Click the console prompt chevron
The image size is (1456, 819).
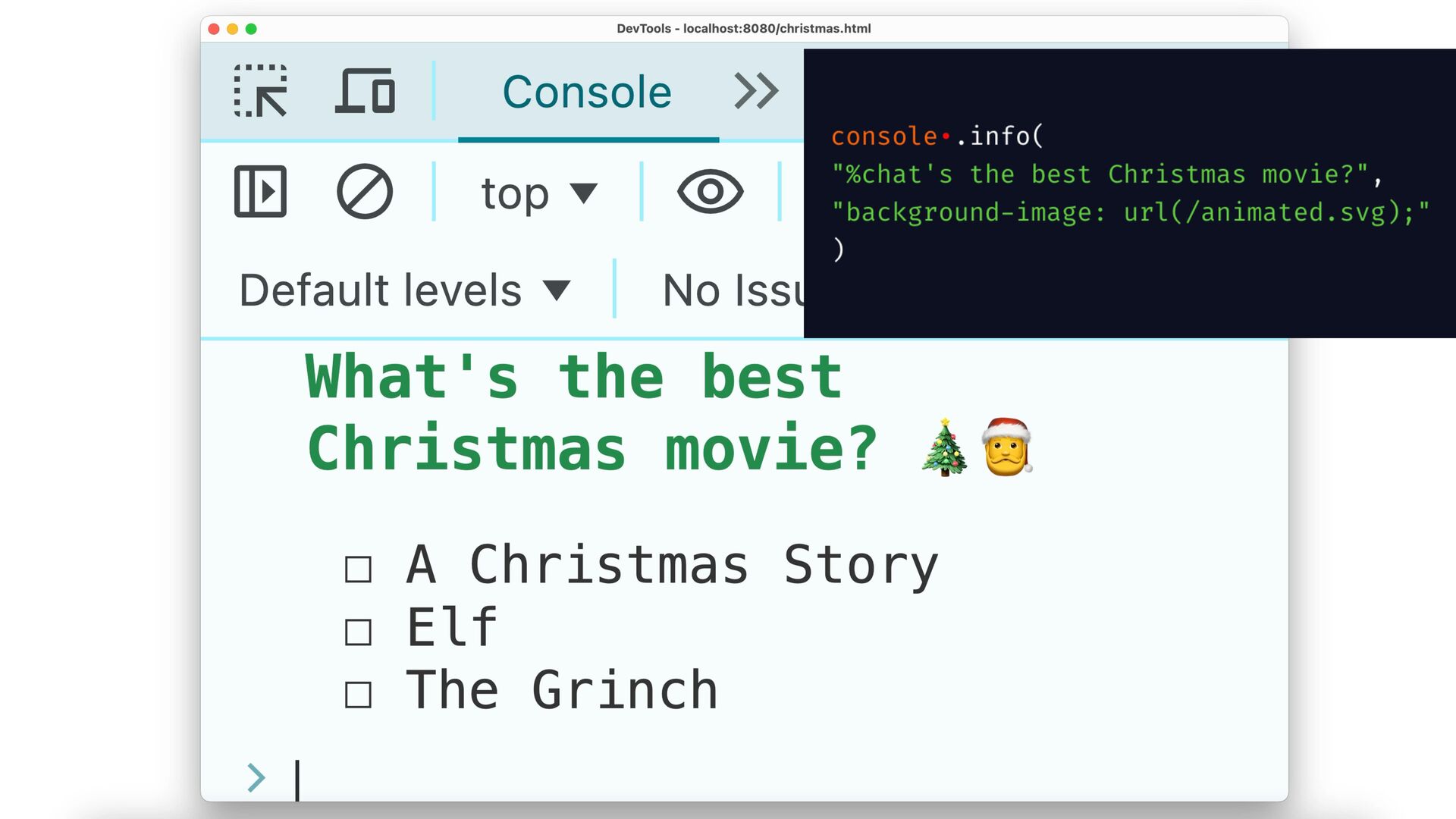(x=256, y=777)
